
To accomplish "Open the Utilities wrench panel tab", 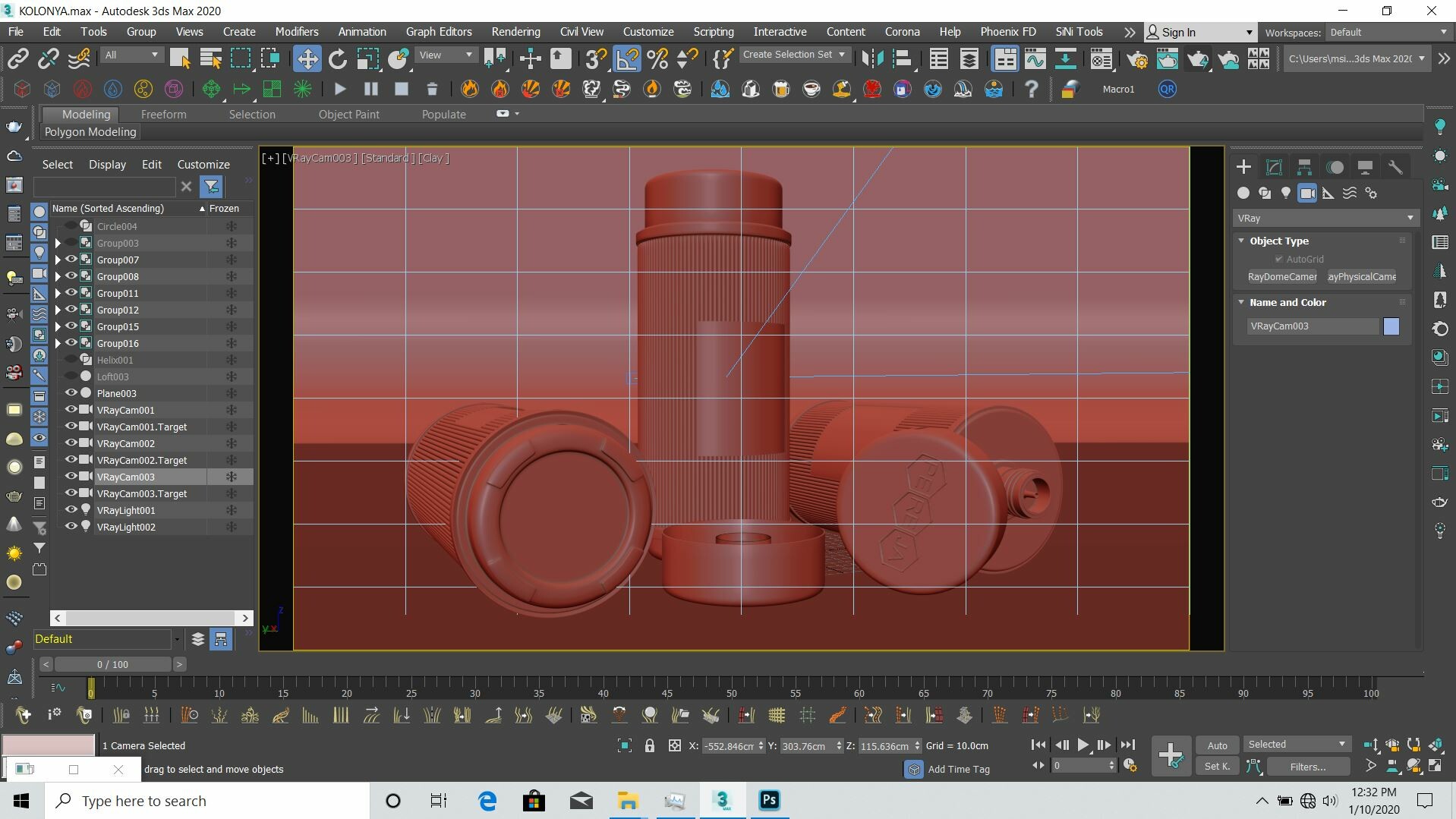I will click(1395, 167).
